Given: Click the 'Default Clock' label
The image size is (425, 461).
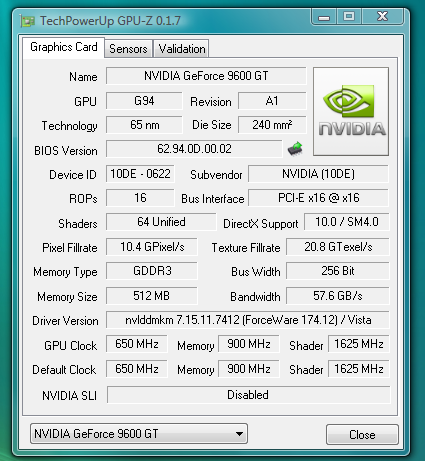Looking at the screenshot, I should point(64,370).
